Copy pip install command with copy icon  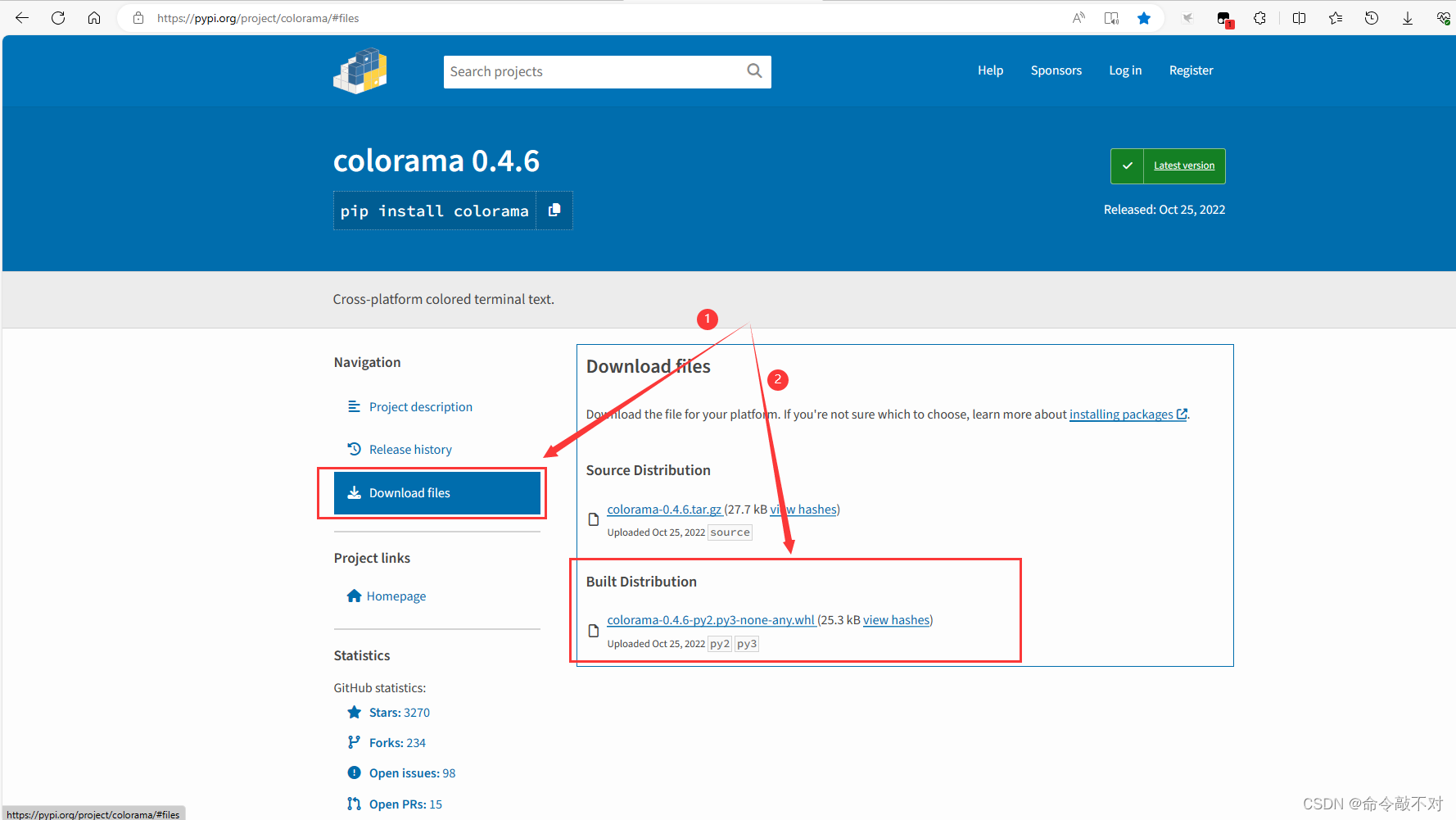pos(554,211)
